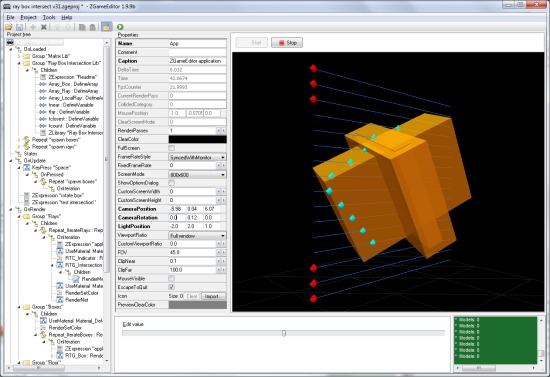This screenshot has height=377, width=550.
Task: Click the black ClearColor swatch
Action: pyautogui.click(x=197, y=139)
